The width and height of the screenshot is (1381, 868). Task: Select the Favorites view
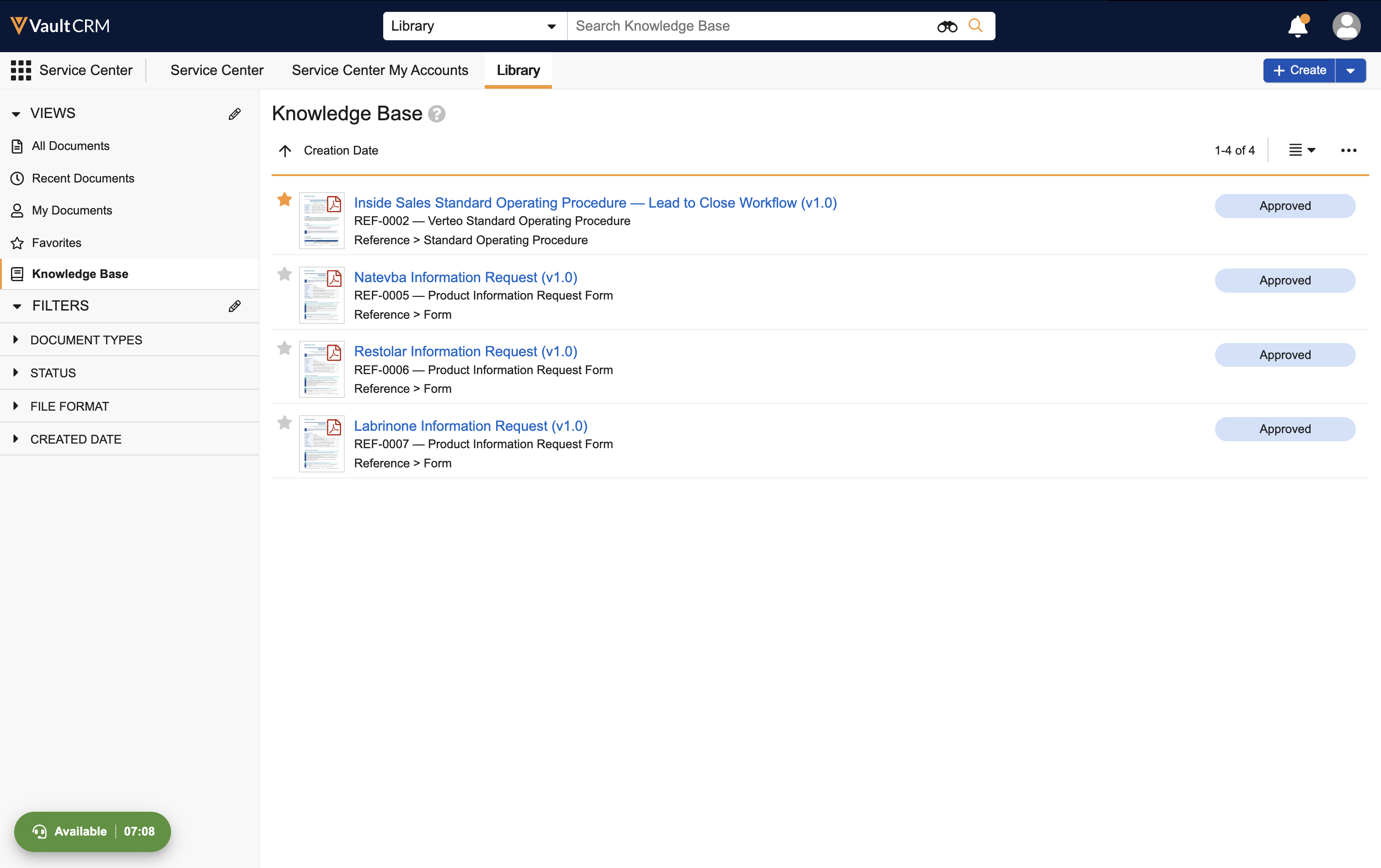56,243
